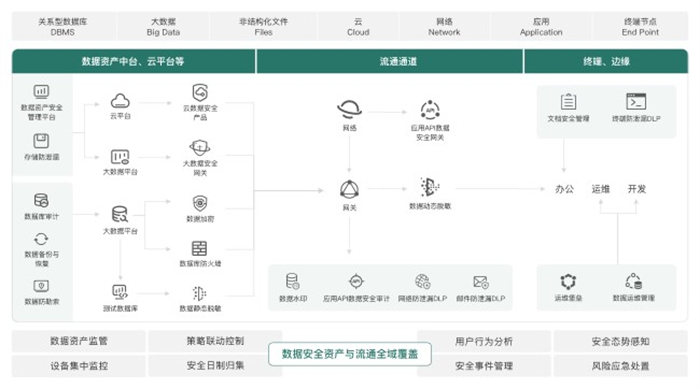700x389 pixels.
Task: Select the 数据加密 eye-shield icon
Action: click(x=200, y=203)
